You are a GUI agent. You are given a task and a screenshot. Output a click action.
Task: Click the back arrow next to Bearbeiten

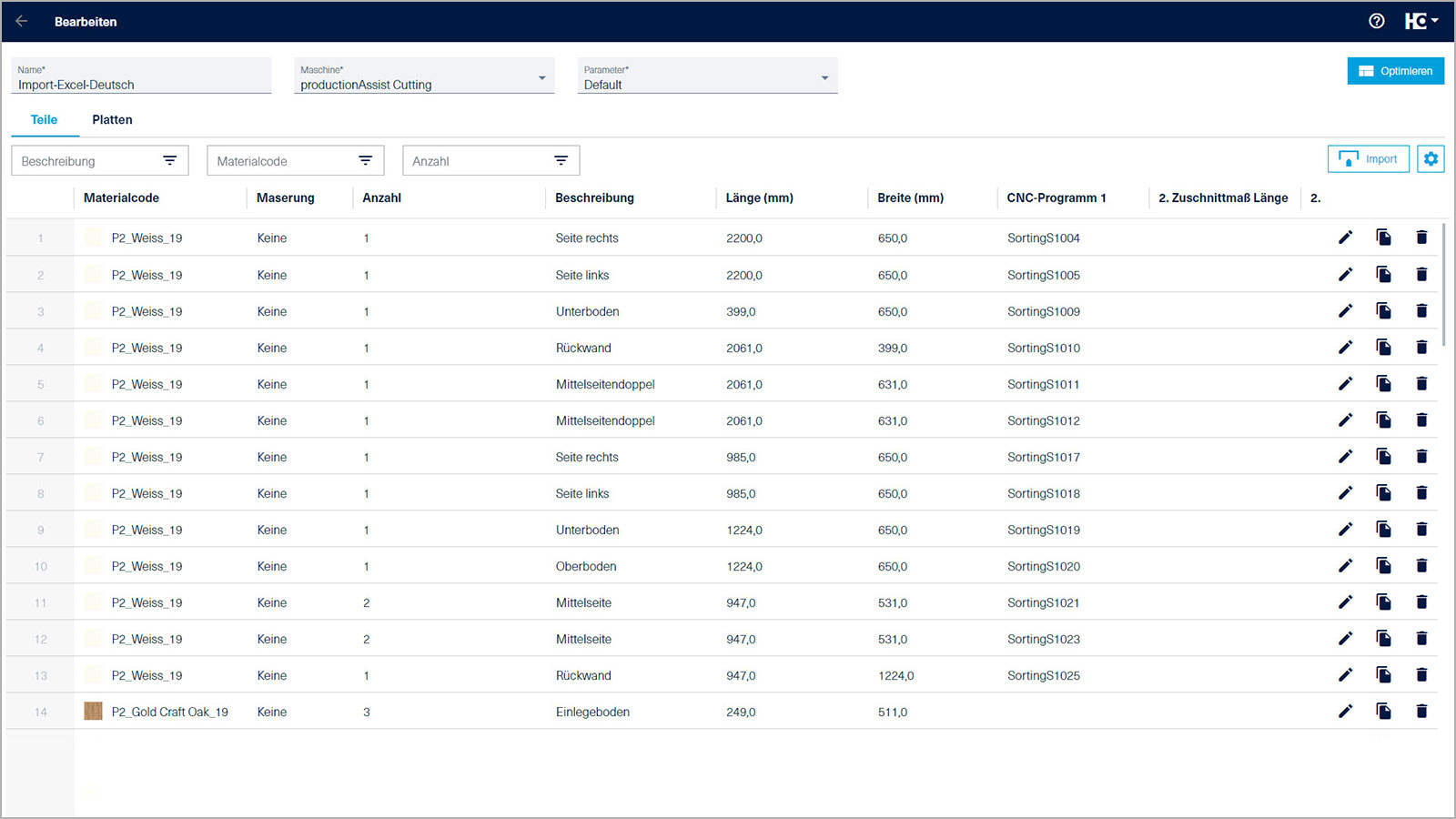[x=22, y=21]
